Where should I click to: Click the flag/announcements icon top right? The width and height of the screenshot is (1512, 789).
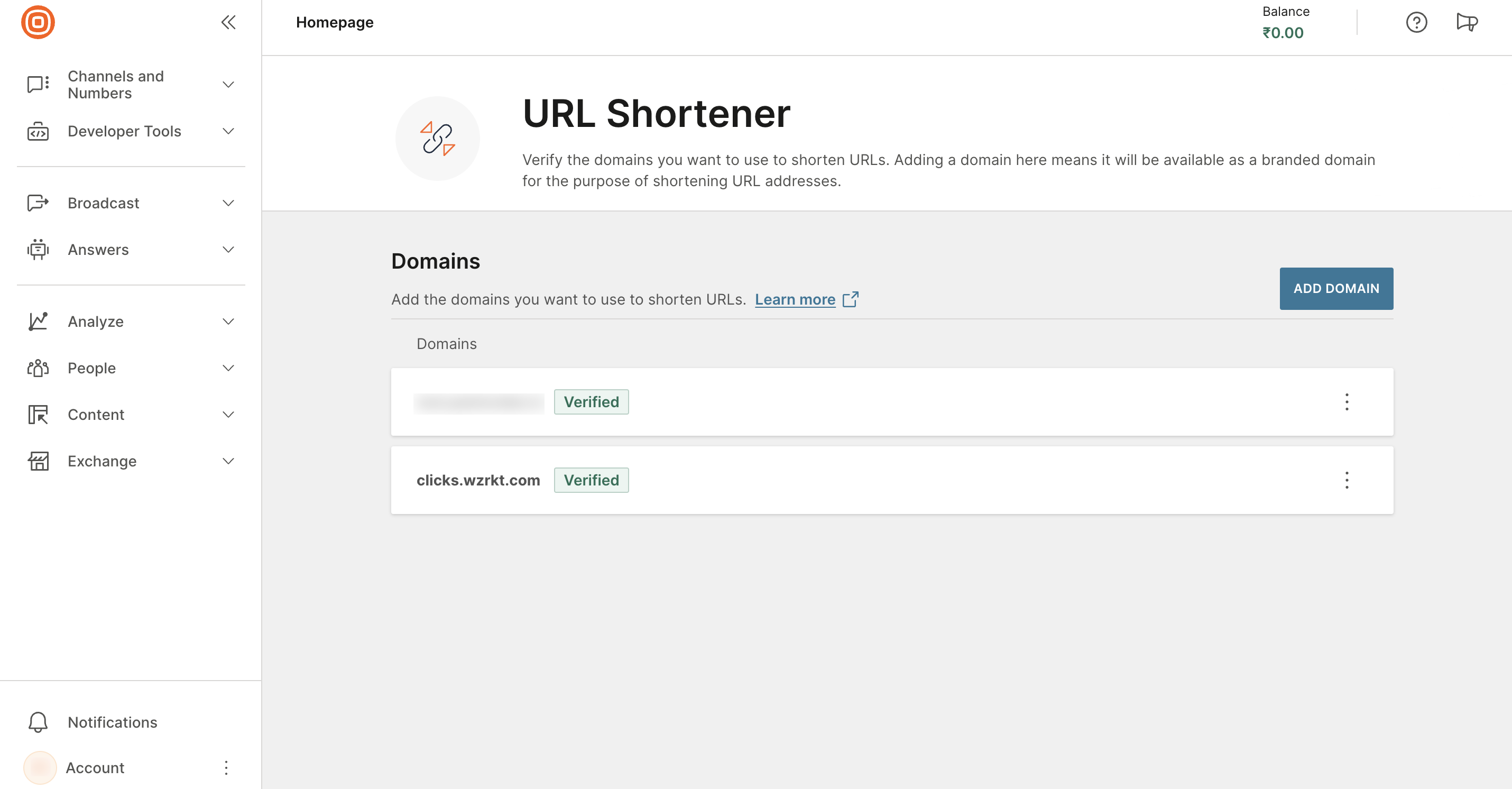point(1466,23)
